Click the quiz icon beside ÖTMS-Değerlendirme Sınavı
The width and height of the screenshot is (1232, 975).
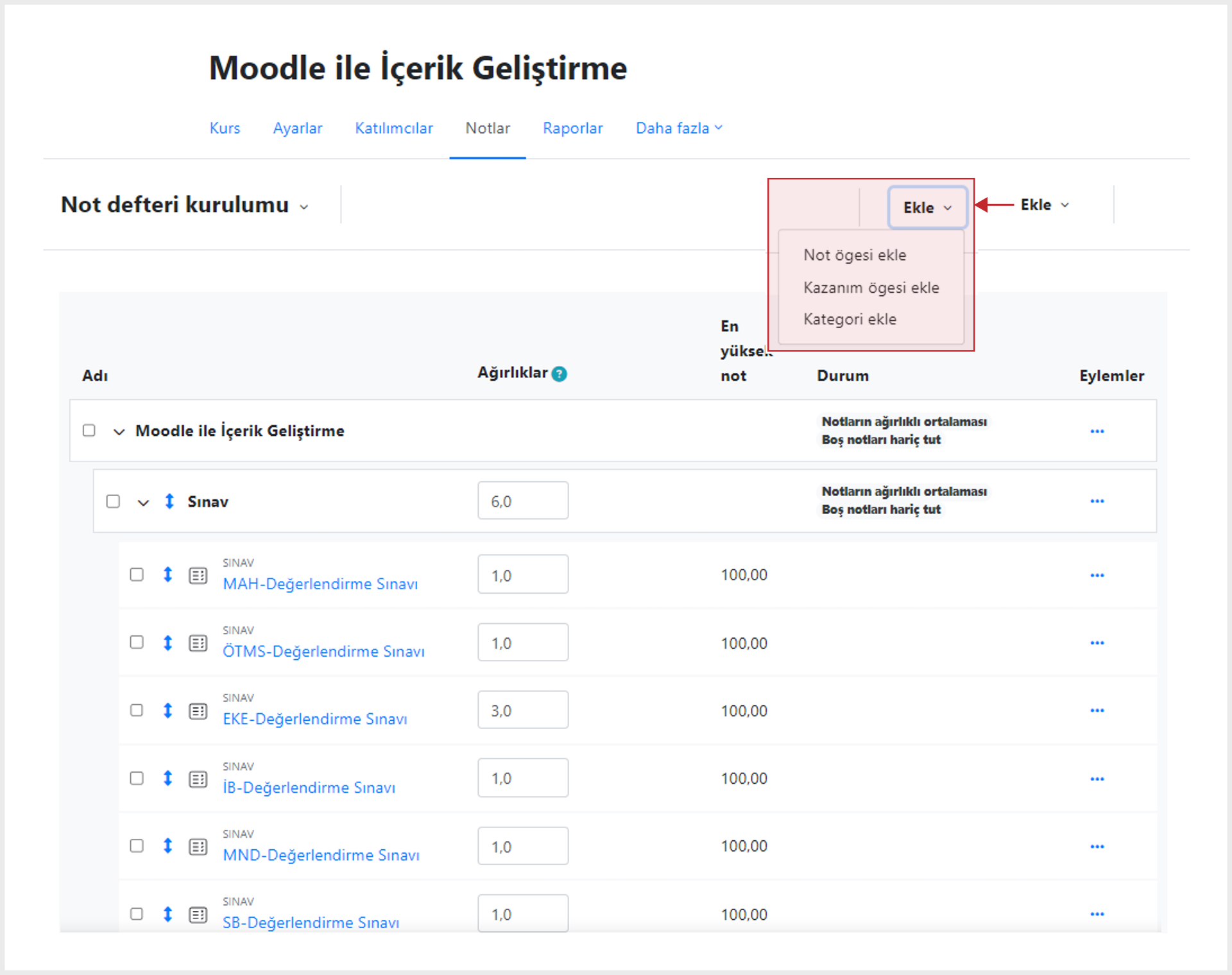198,643
